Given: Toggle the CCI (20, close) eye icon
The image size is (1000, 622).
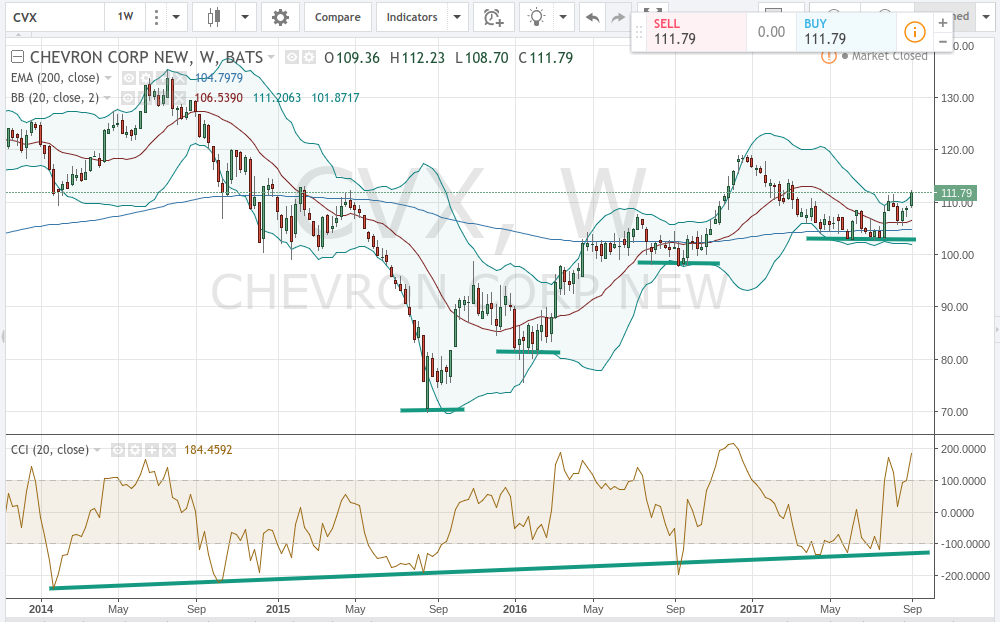Looking at the screenshot, I should 118,450.
